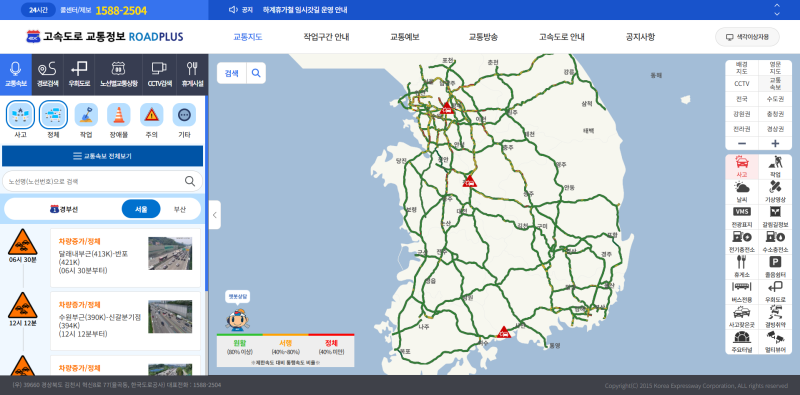The width and height of the screenshot is (800, 395).
Task: Open the 교통예보 menu
Action: coord(405,37)
